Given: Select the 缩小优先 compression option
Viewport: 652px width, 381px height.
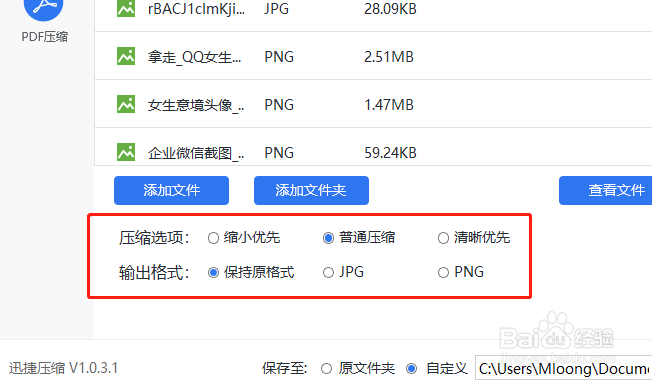Looking at the screenshot, I should (x=244, y=238).
